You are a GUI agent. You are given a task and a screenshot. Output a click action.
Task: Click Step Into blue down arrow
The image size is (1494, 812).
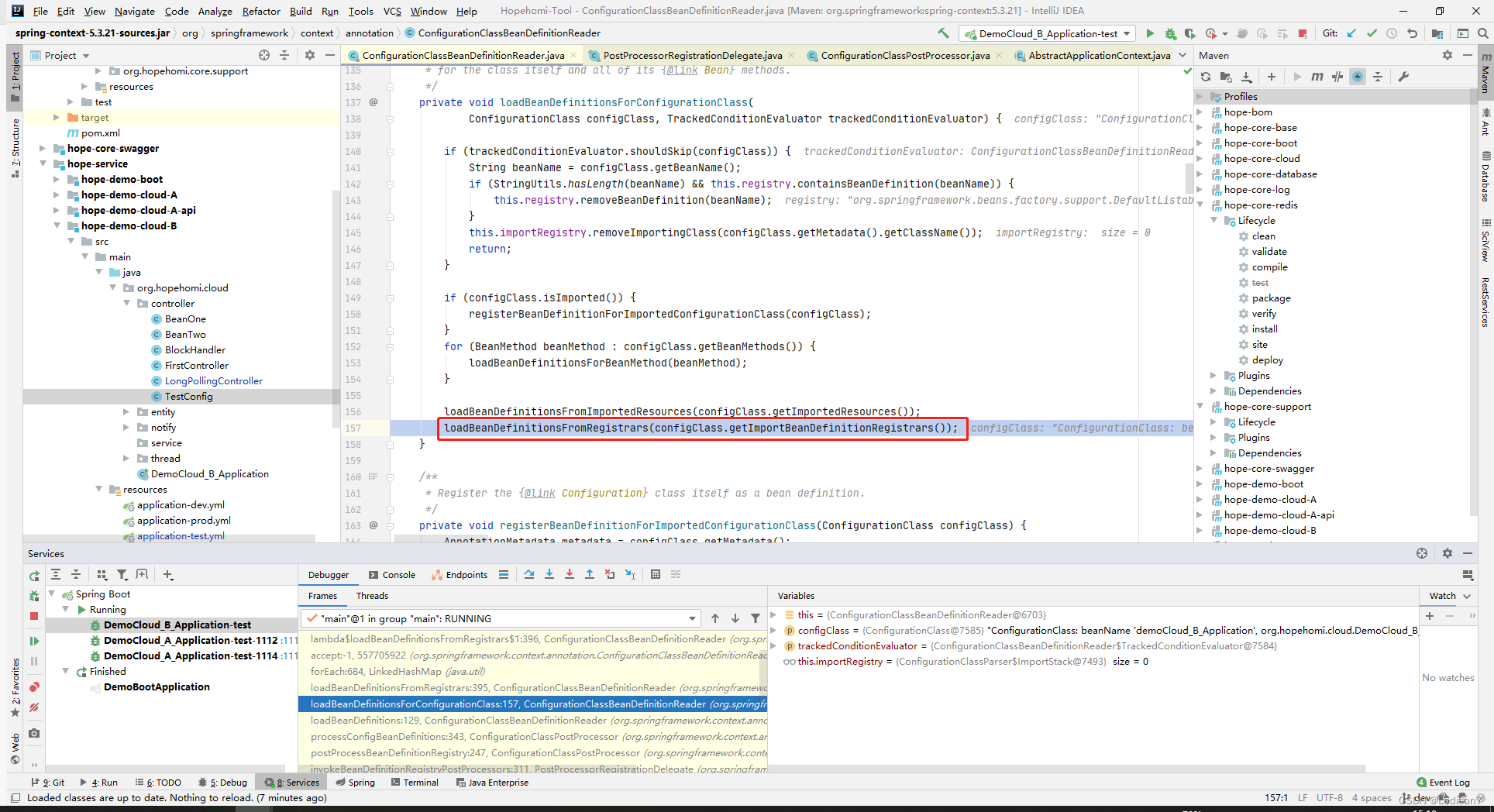click(x=549, y=574)
